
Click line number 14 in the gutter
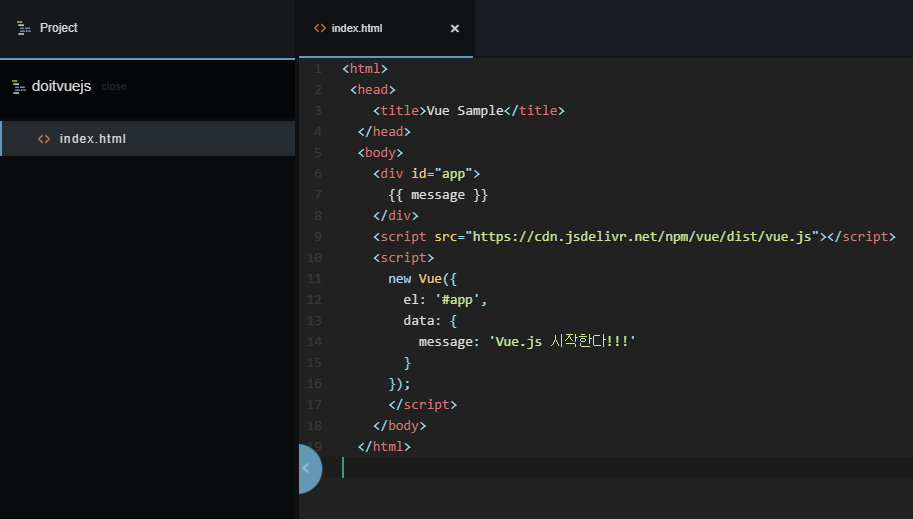314,341
